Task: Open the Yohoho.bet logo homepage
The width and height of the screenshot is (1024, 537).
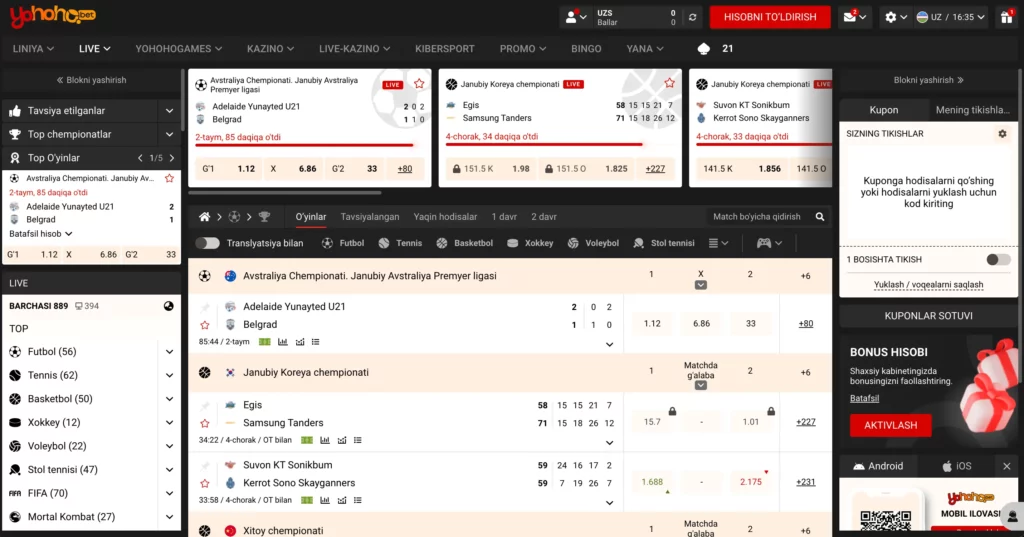Action: tap(53, 16)
